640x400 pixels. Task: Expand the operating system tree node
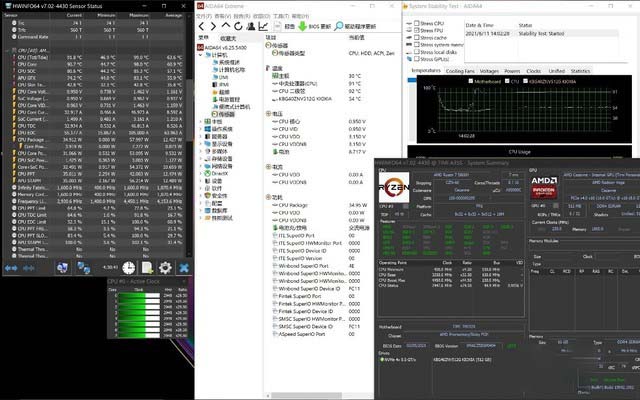tap(200, 129)
